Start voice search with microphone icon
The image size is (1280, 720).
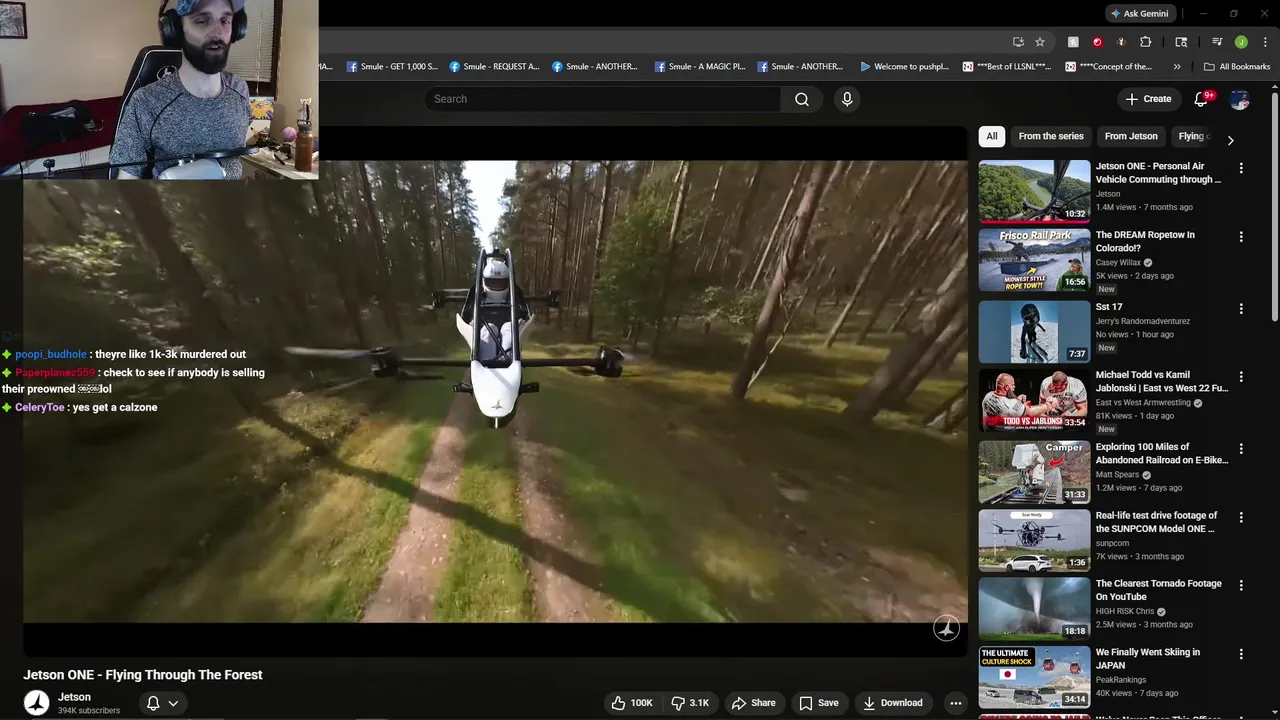point(847,99)
